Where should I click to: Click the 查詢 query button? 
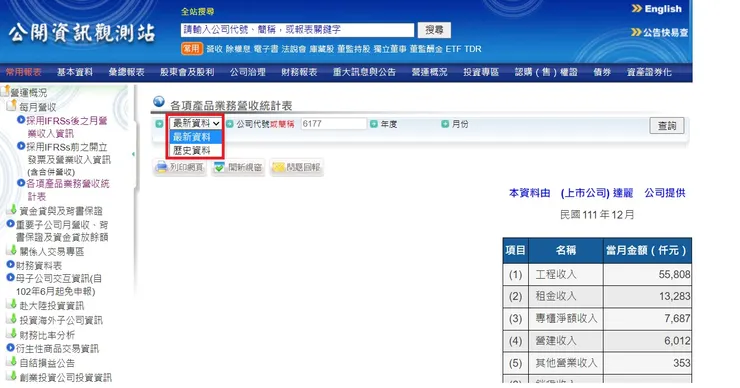(x=667, y=126)
